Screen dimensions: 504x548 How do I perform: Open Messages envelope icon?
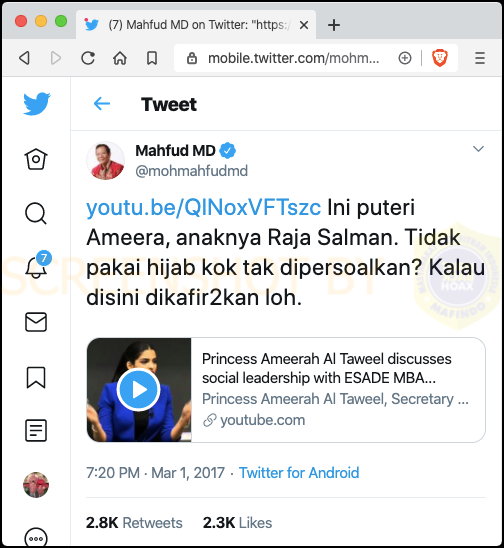36,322
